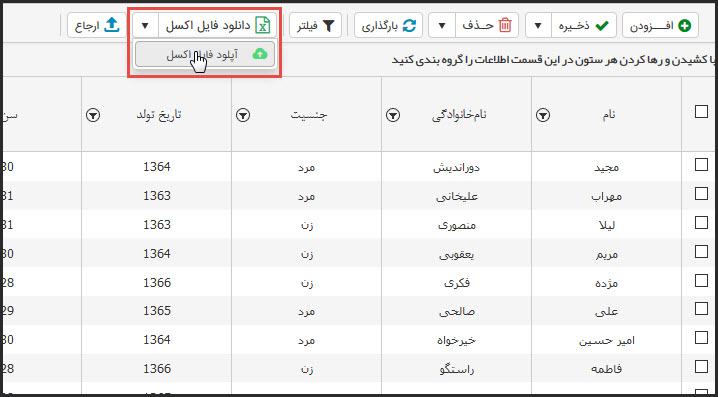Open filter for the نام‌خانوادگی column
Image resolution: width=718 pixels, height=397 pixels.
point(393,116)
